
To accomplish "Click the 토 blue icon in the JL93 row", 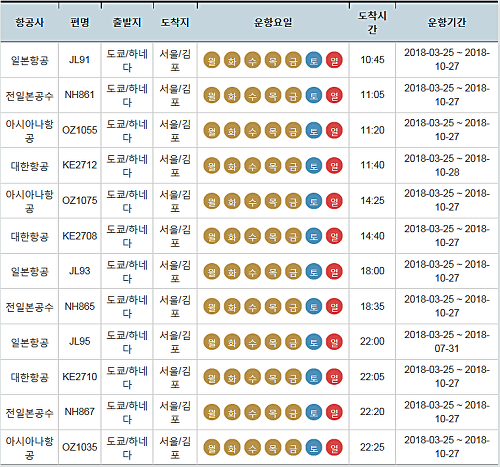I will point(314,271).
